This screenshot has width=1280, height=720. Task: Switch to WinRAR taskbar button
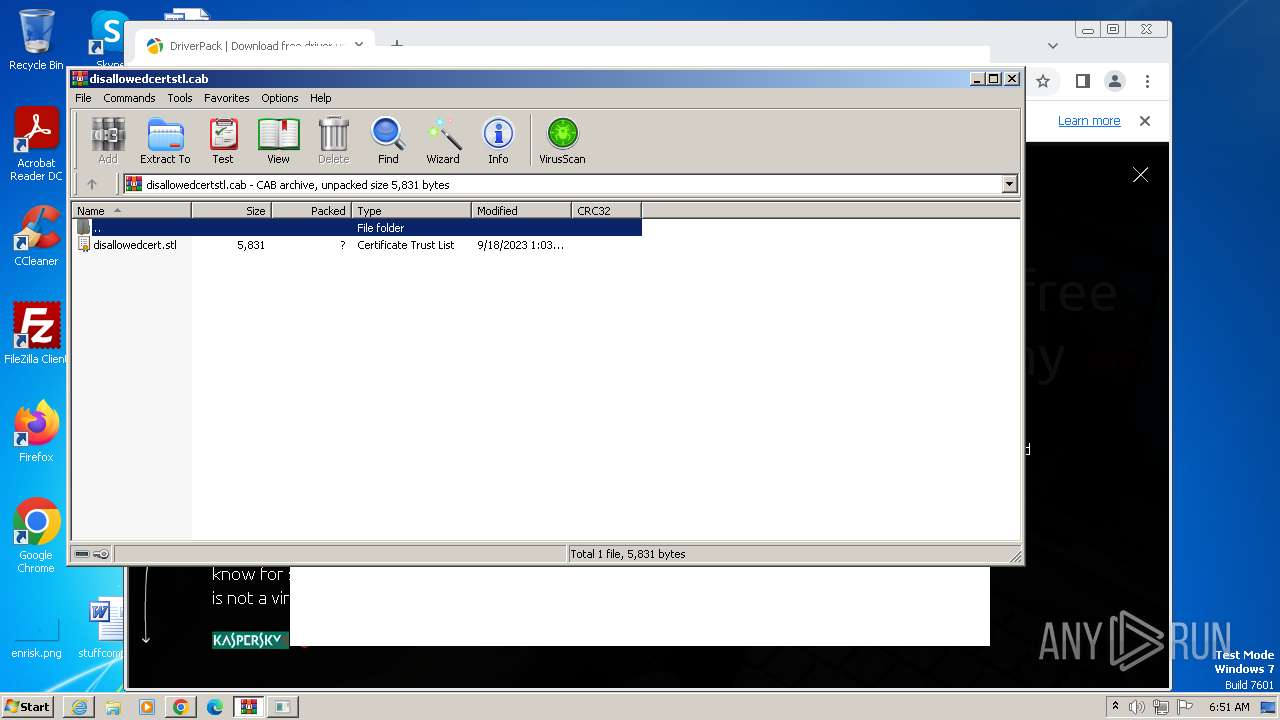pyautogui.click(x=249, y=707)
